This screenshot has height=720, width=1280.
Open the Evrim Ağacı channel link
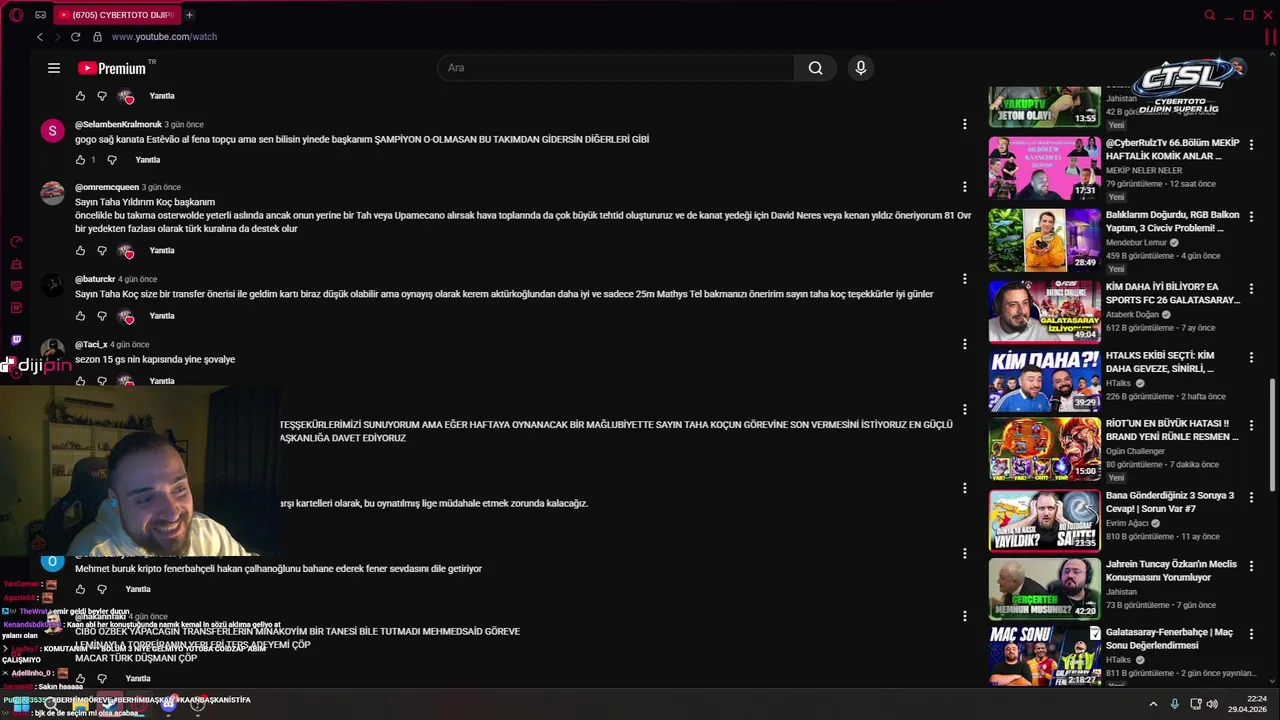coord(1127,523)
